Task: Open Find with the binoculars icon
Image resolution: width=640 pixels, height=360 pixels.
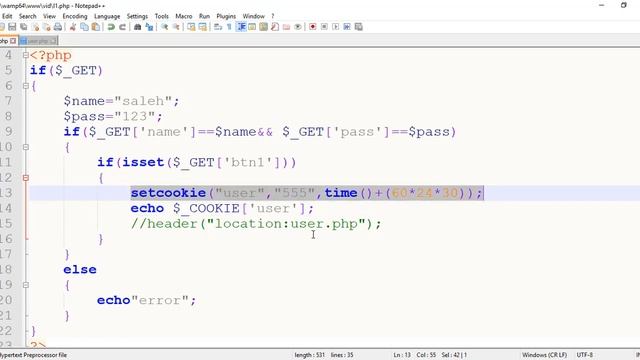Action: click(138, 27)
